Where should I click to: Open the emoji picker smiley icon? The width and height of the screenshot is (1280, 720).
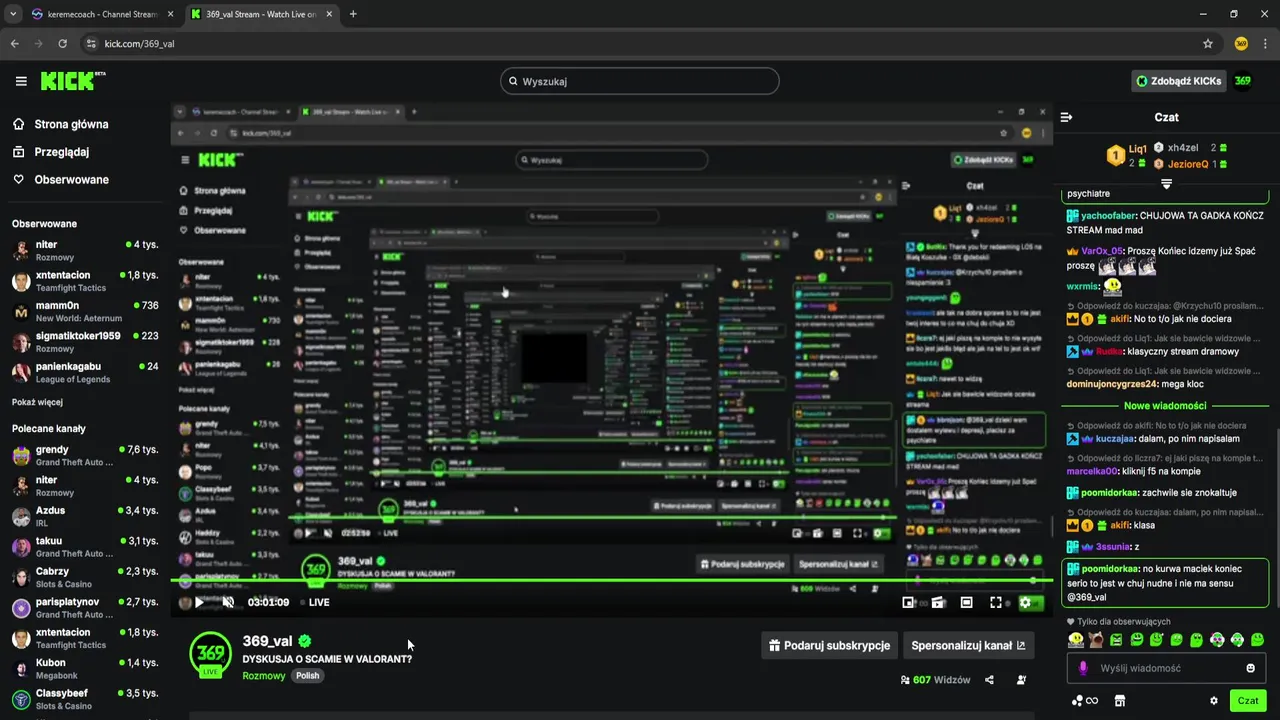pos(1250,668)
